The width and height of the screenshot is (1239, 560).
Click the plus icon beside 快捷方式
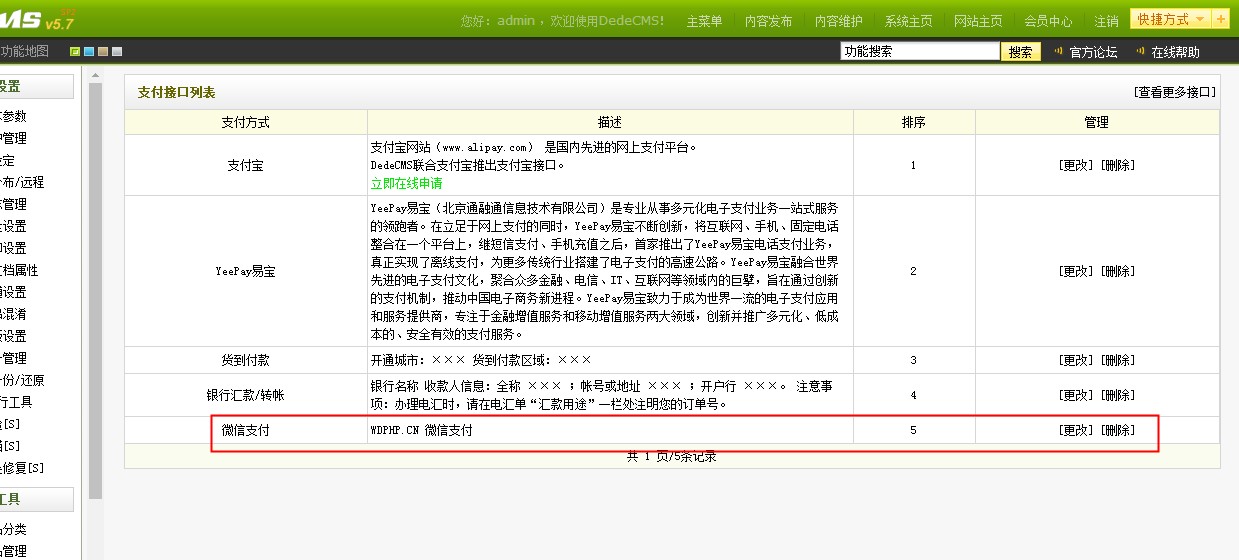(x=1221, y=19)
